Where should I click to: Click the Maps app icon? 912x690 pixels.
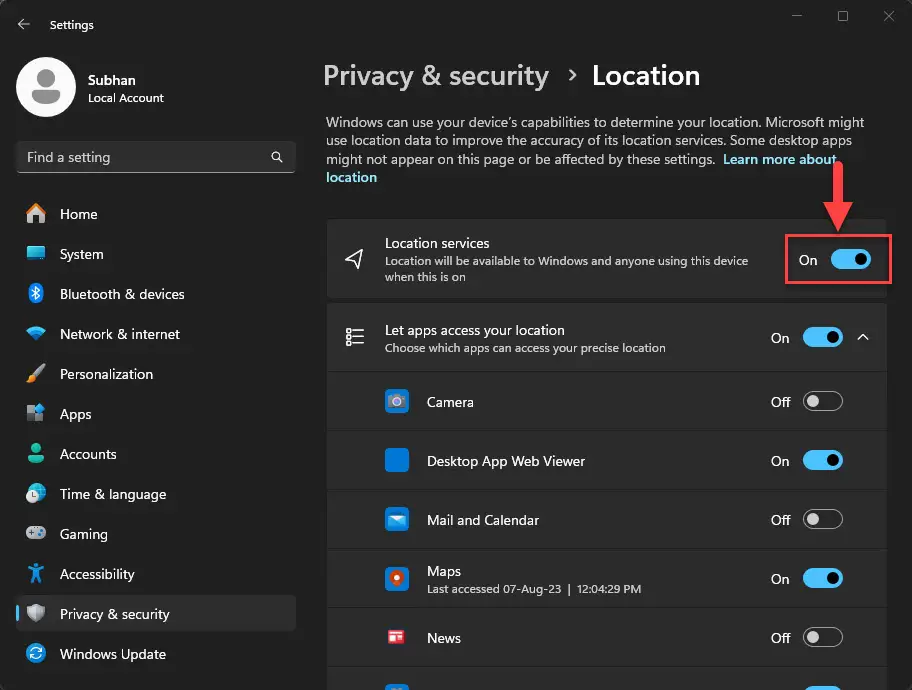coord(397,579)
